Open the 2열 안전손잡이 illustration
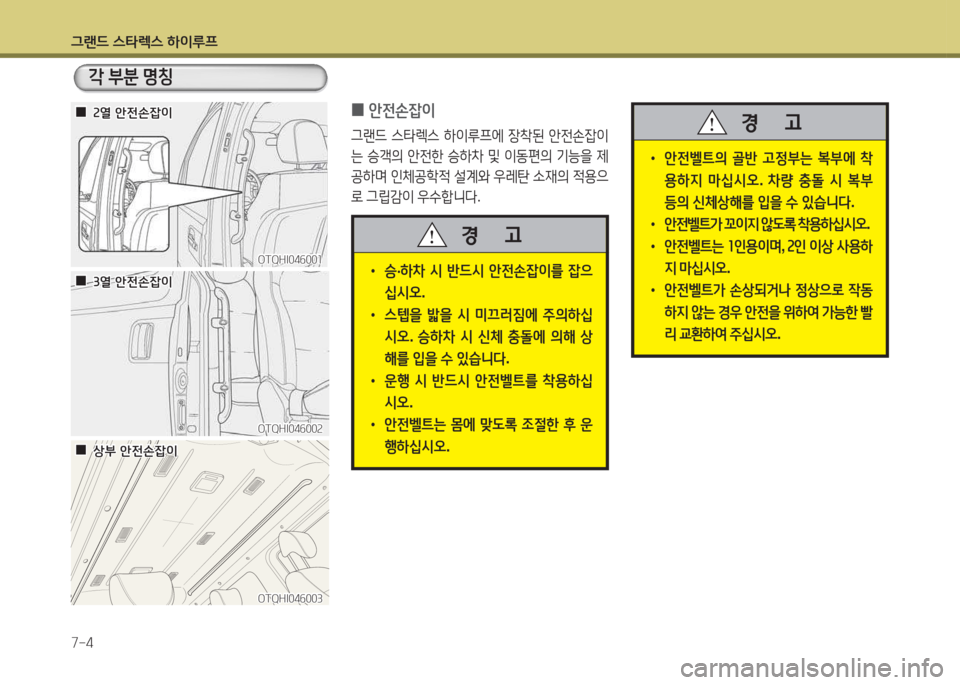 (200, 184)
